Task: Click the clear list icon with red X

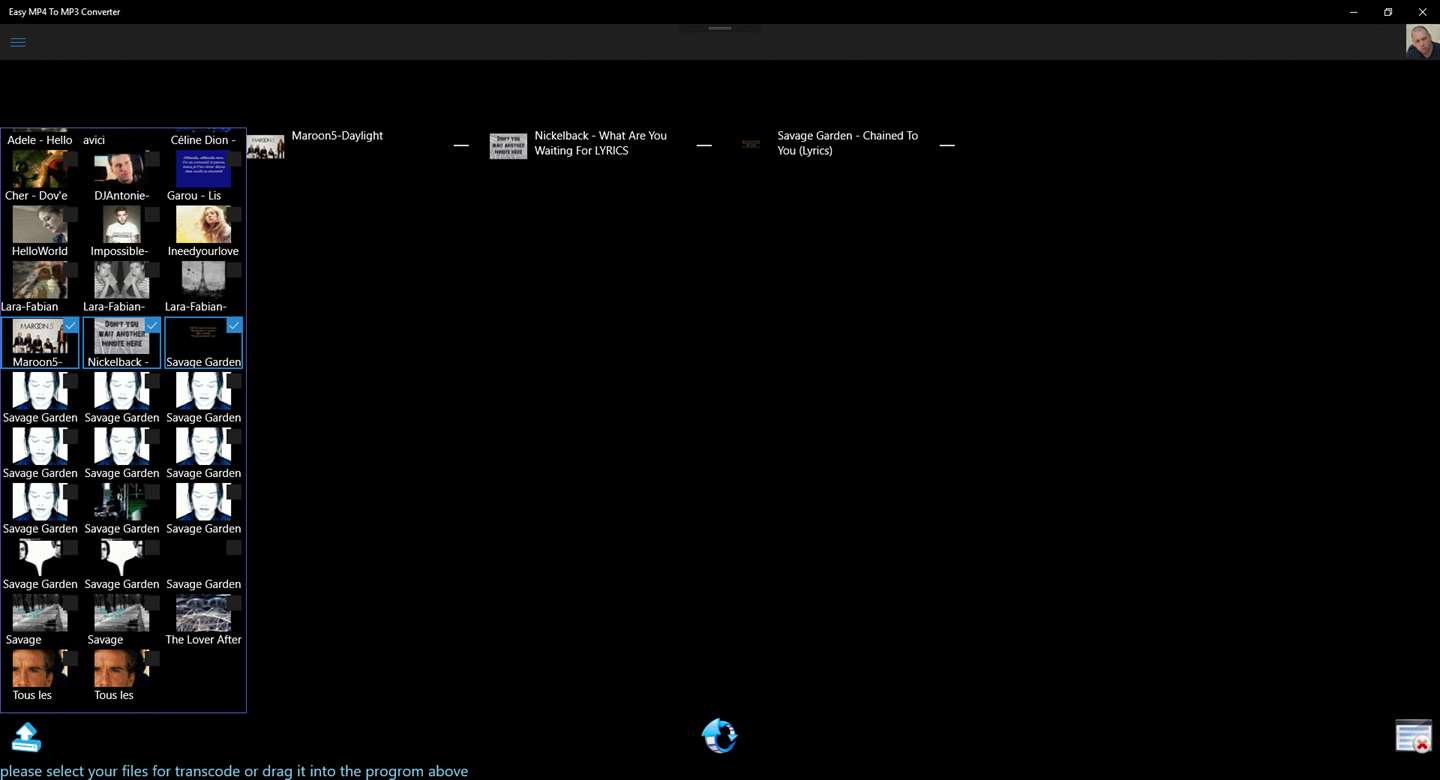Action: pos(1414,735)
